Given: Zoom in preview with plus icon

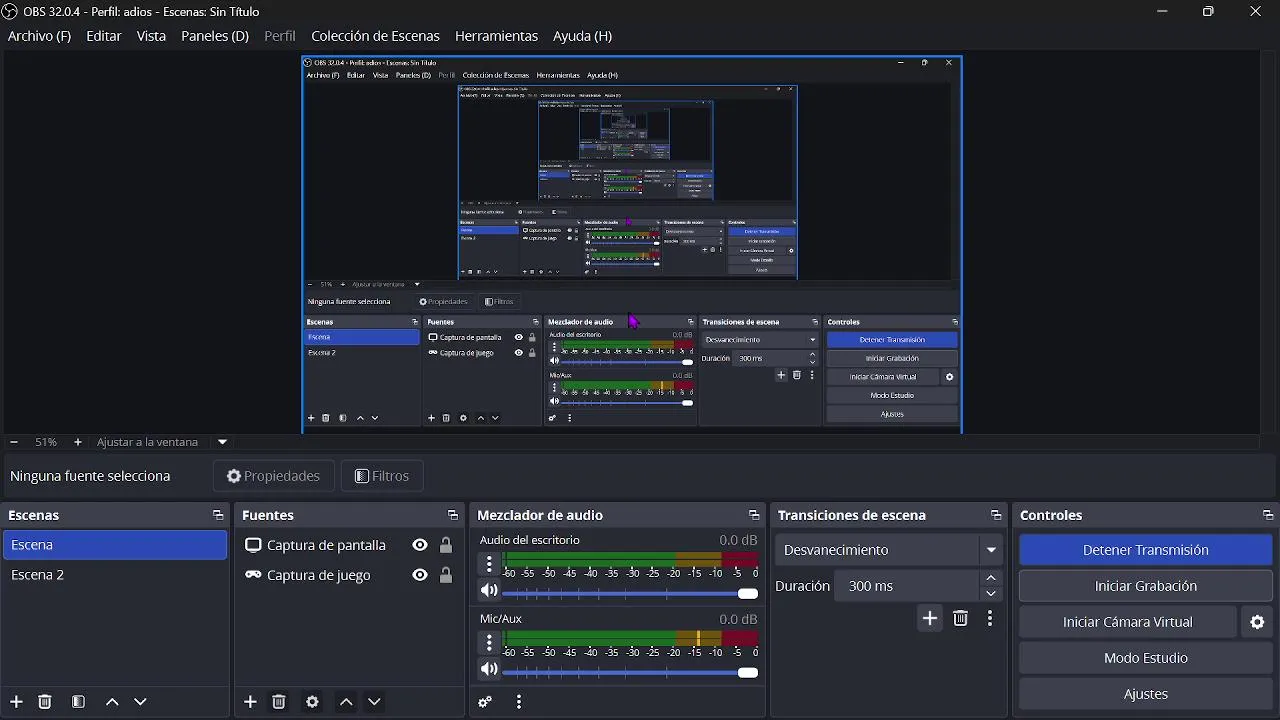Looking at the screenshot, I should (77, 442).
